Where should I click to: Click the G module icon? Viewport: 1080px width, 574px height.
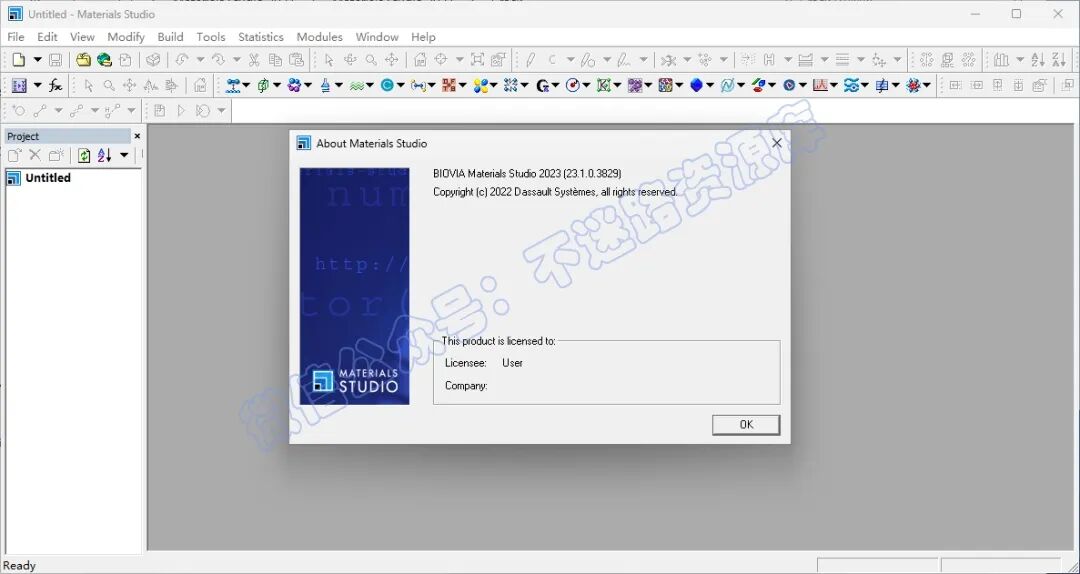click(x=541, y=85)
